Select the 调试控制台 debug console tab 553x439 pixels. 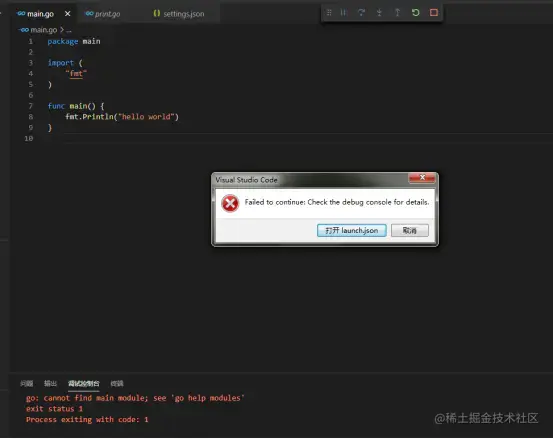pos(84,383)
